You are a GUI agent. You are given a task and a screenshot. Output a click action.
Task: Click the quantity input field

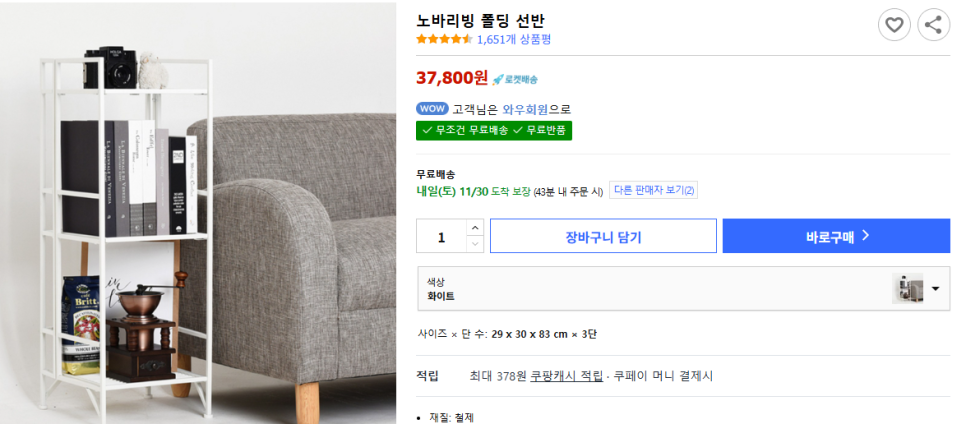tap(441, 237)
